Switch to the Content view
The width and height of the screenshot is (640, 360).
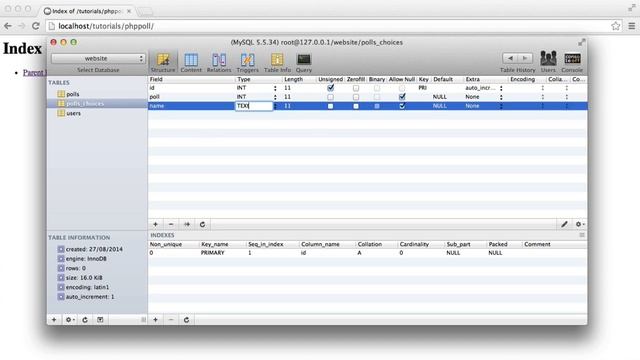click(x=191, y=63)
